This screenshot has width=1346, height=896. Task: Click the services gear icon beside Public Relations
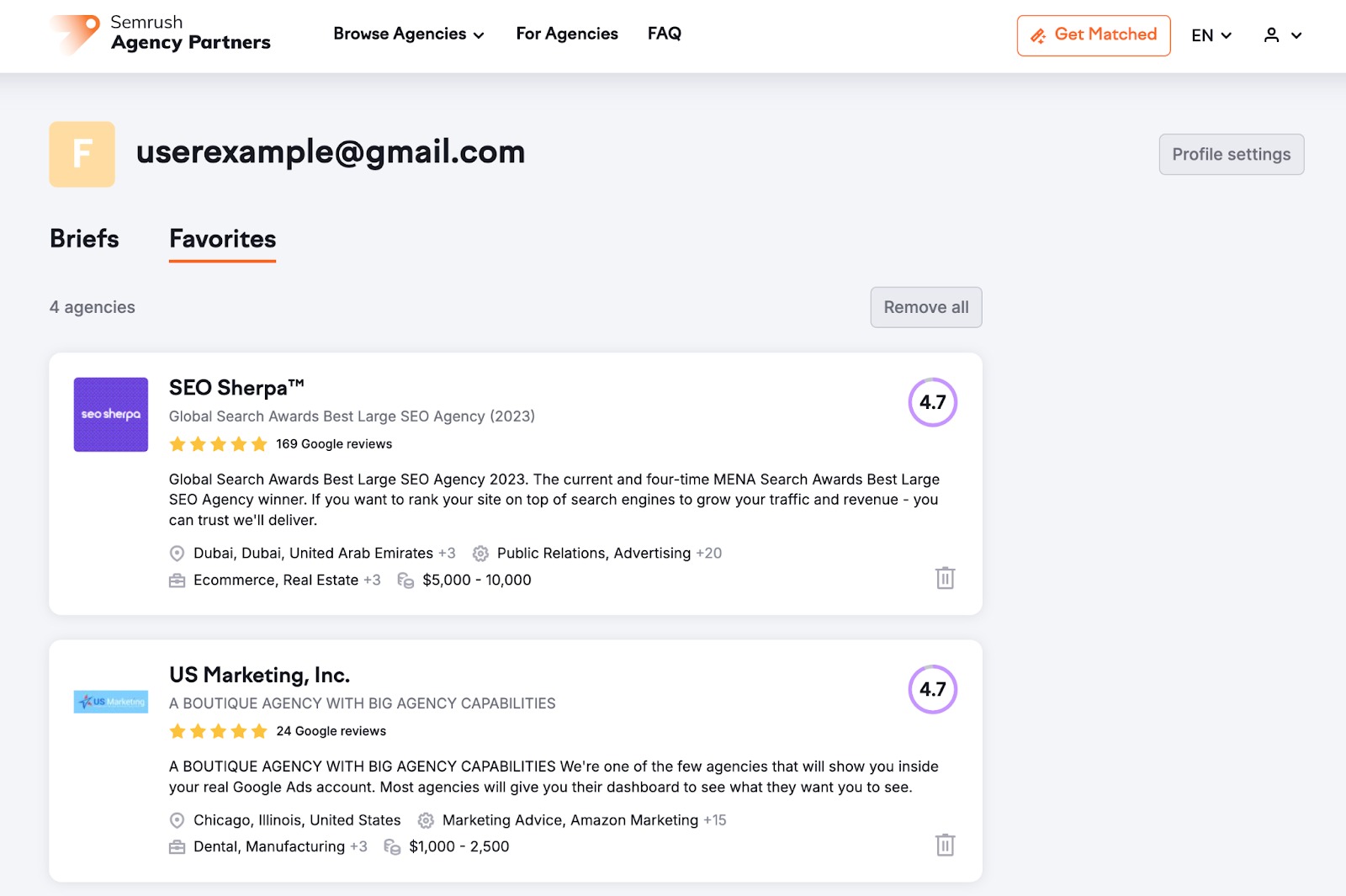click(x=480, y=554)
